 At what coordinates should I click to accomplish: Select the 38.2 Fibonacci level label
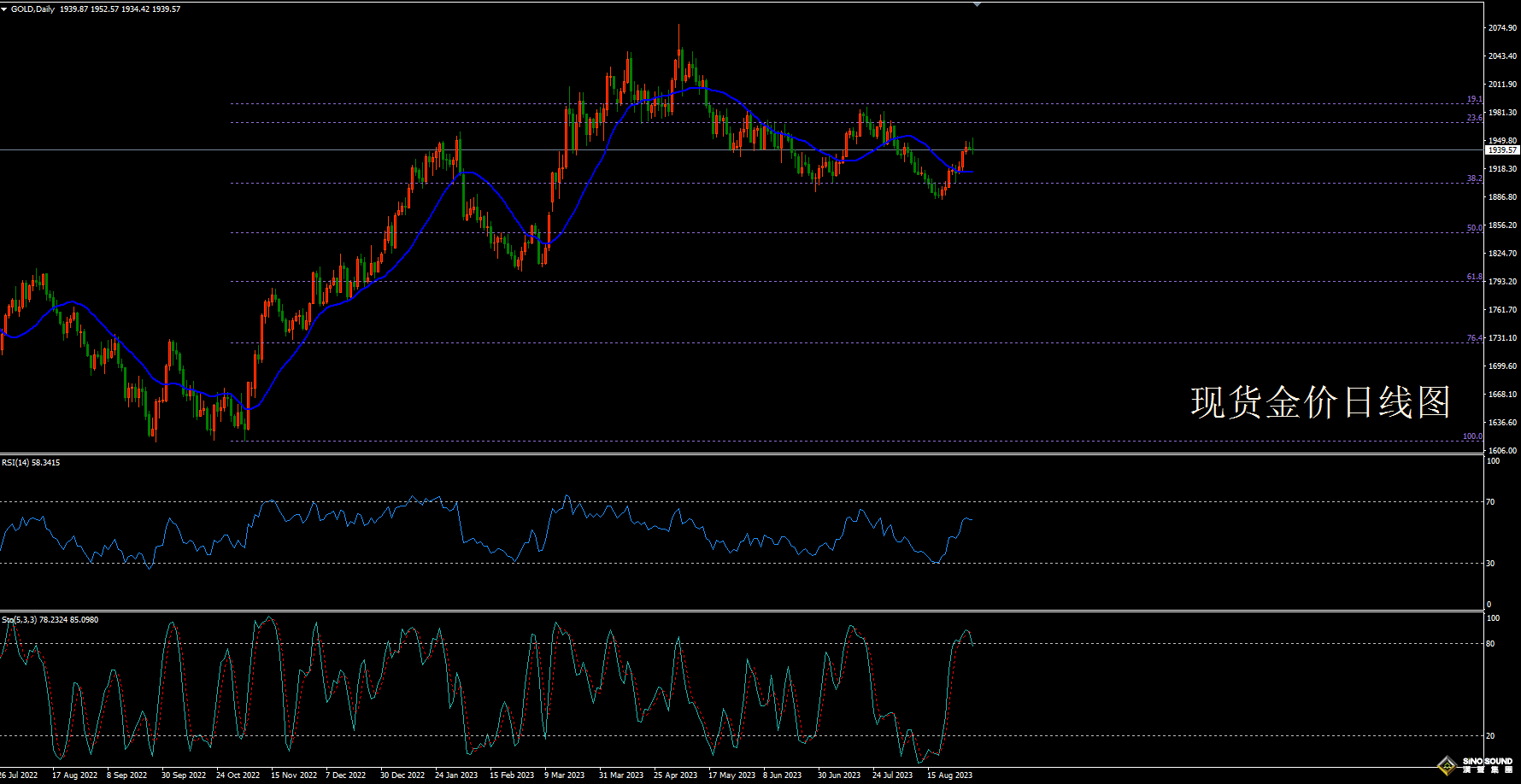coord(1474,178)
